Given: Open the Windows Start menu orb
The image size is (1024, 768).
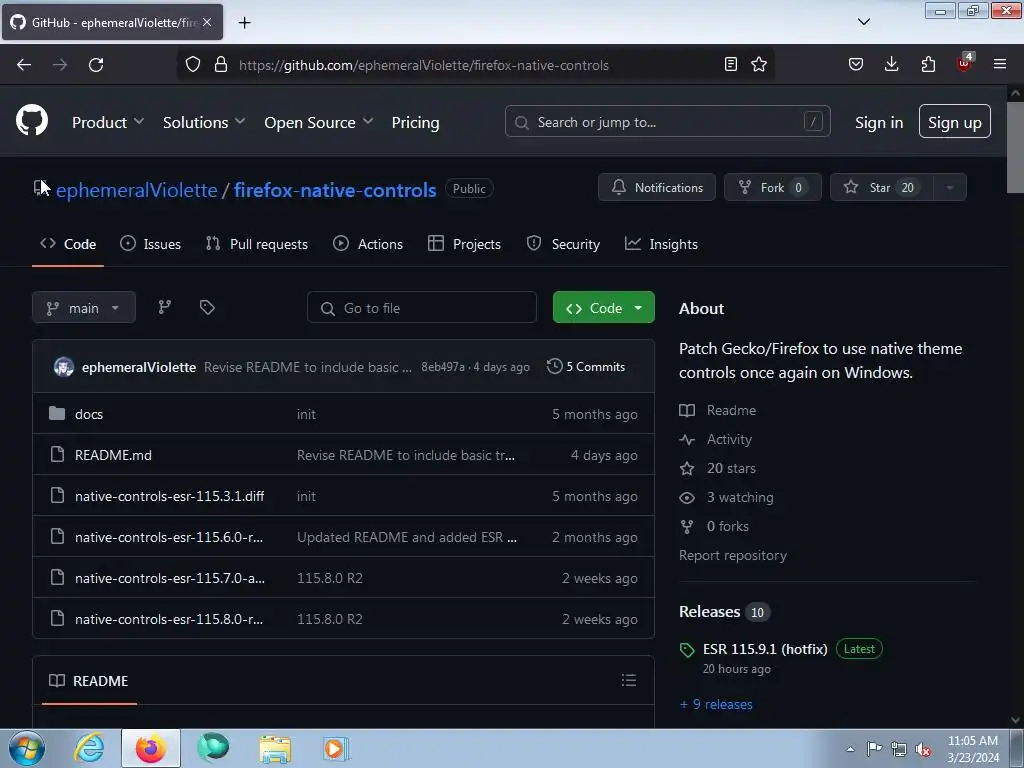Looking at the screenshot, I should click(x=26, y=748).
